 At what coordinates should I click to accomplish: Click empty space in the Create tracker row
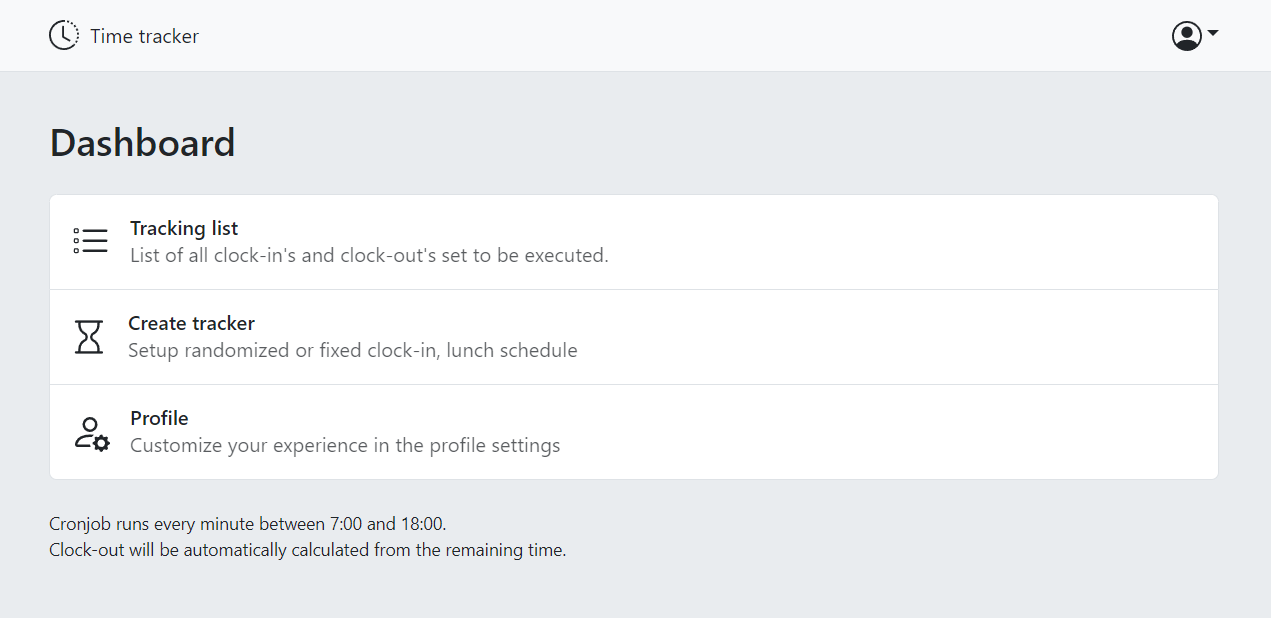900,337
